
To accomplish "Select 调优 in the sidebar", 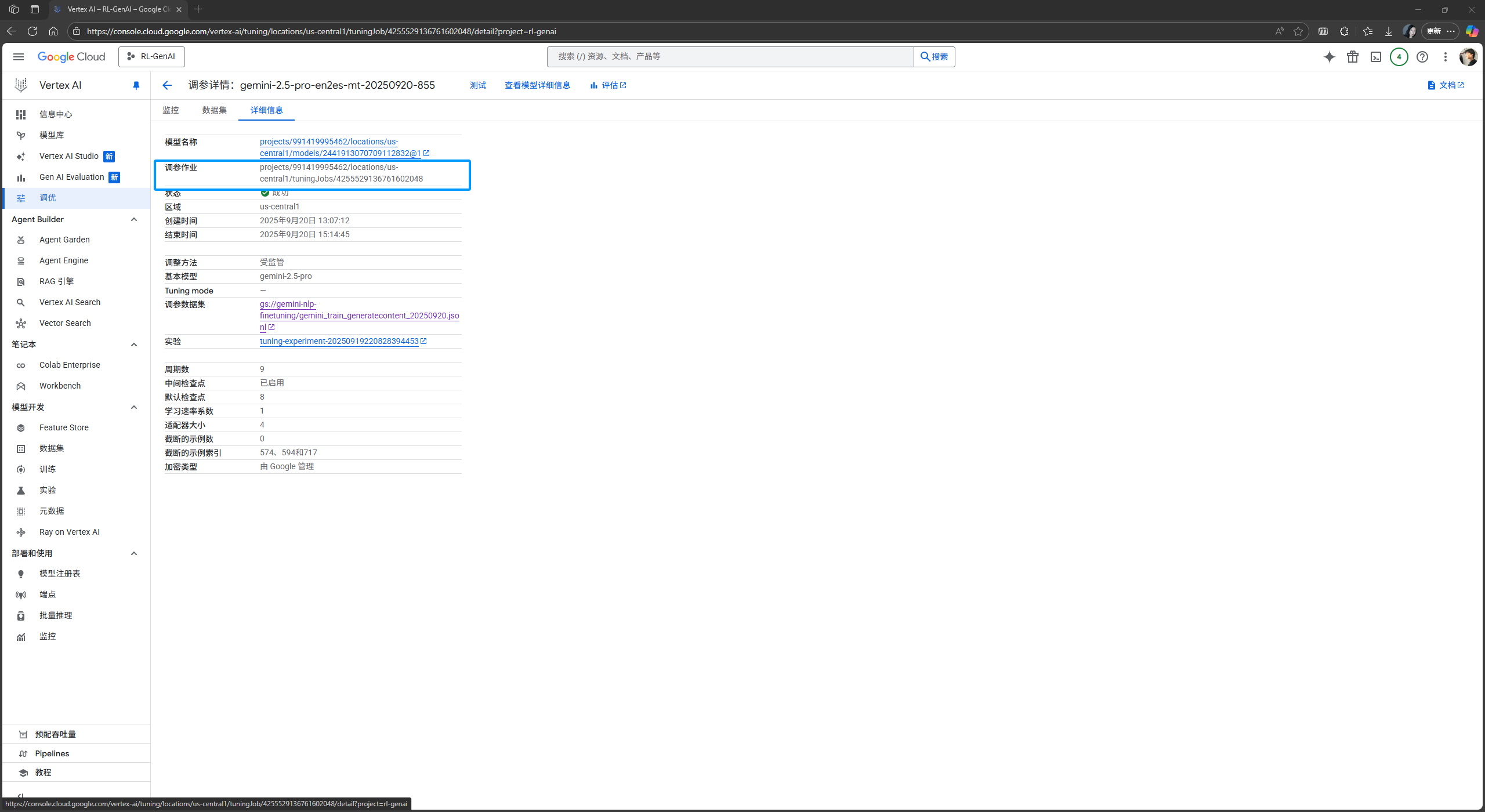I will point(76,198).
